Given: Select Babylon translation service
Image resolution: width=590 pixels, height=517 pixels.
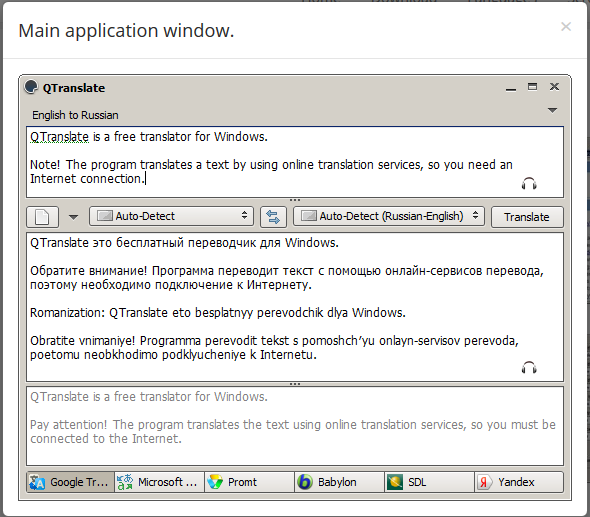Looking at the screenshot, I should click(339, 482).
